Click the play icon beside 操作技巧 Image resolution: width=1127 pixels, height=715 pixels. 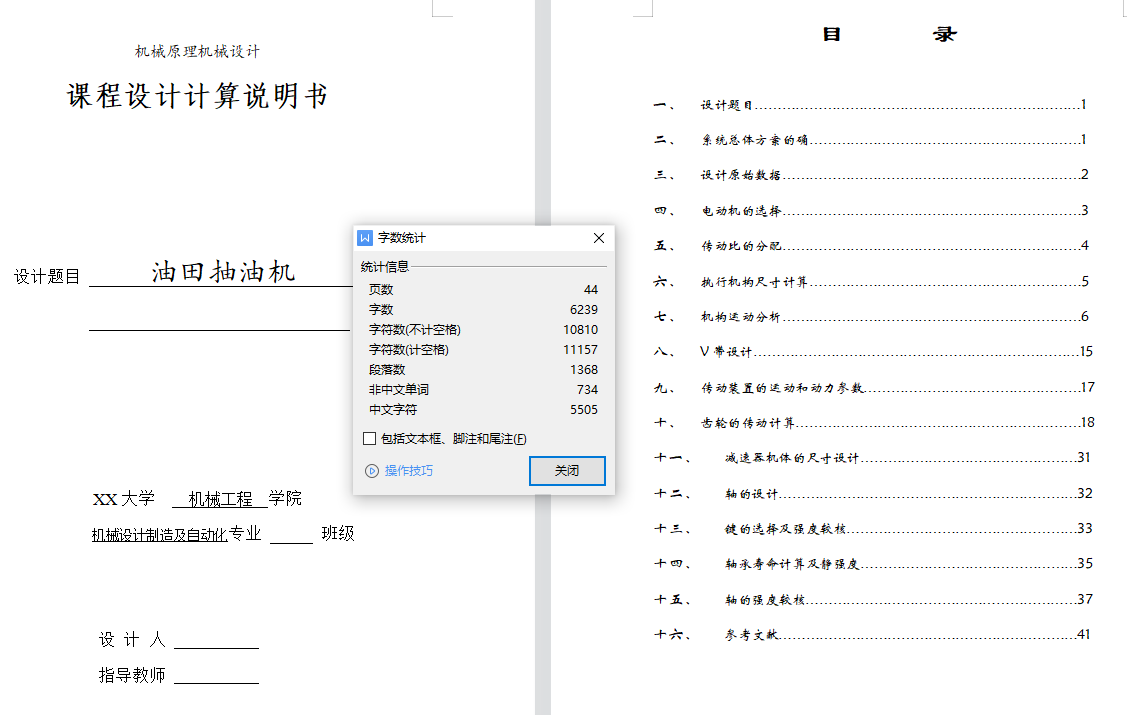[x=372, y=471]
